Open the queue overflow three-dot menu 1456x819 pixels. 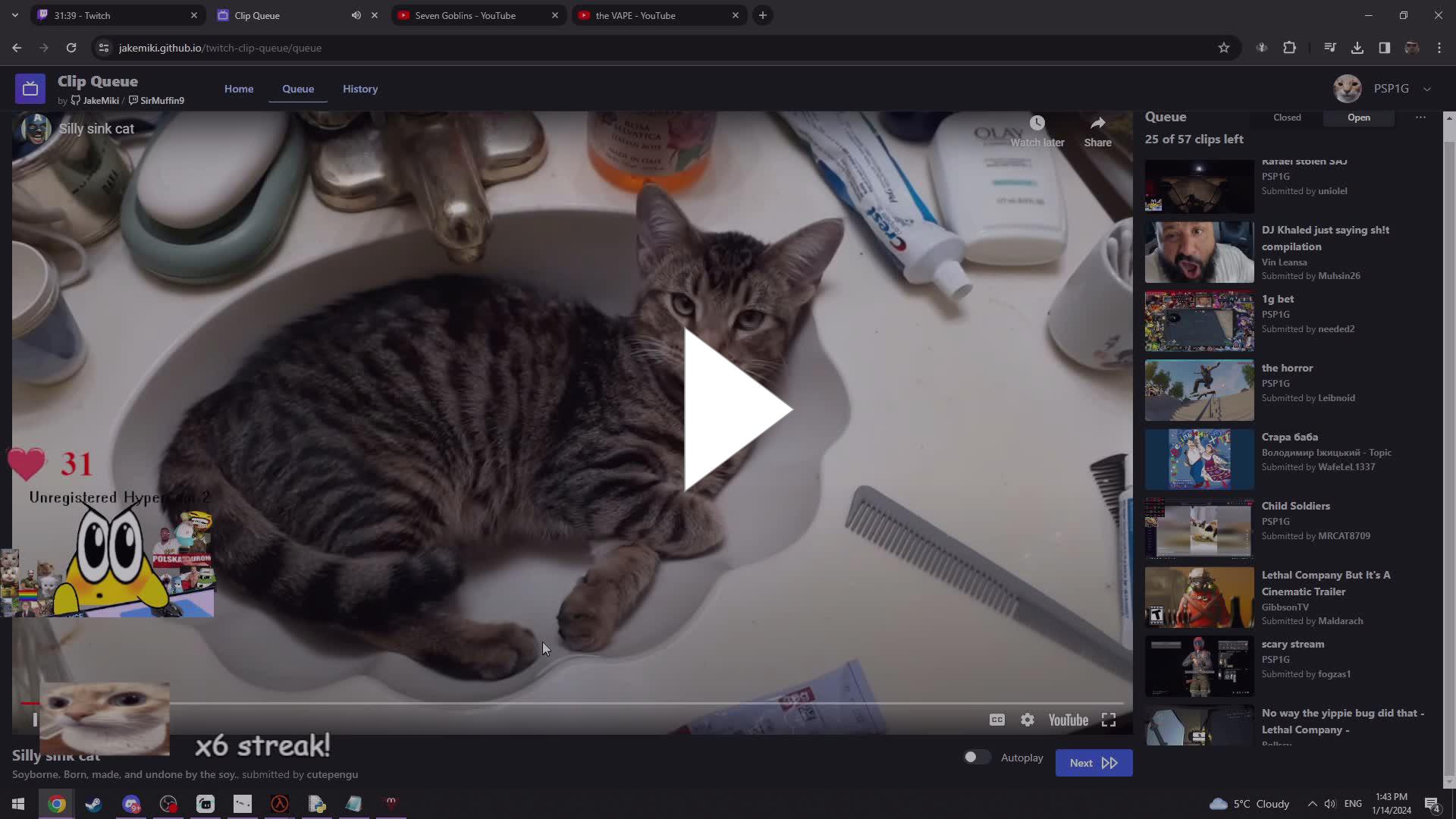1420,118
